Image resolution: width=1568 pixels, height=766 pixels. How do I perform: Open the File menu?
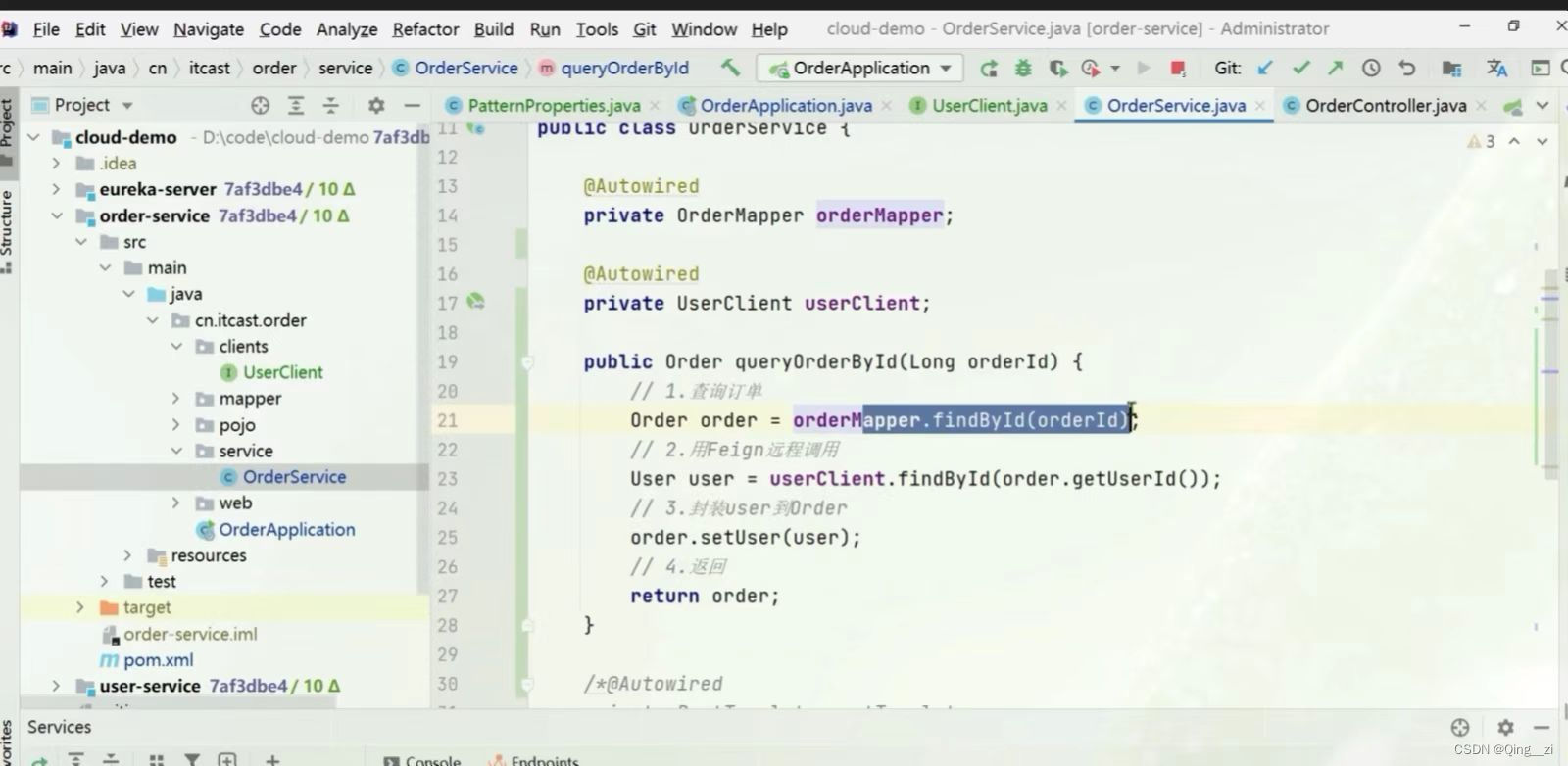click(x=46, y=29)
